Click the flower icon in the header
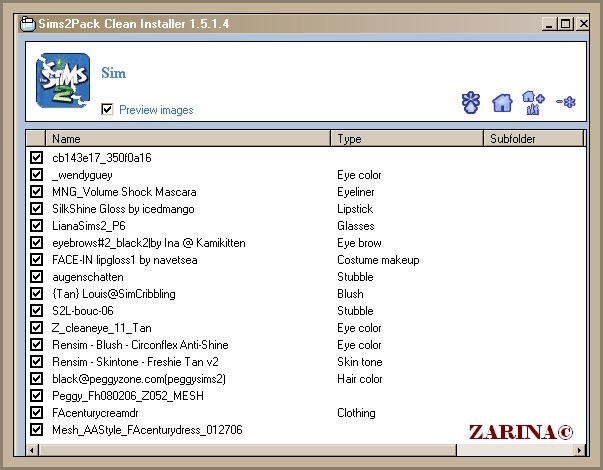603x470 pixels. [x=471, y=103]
